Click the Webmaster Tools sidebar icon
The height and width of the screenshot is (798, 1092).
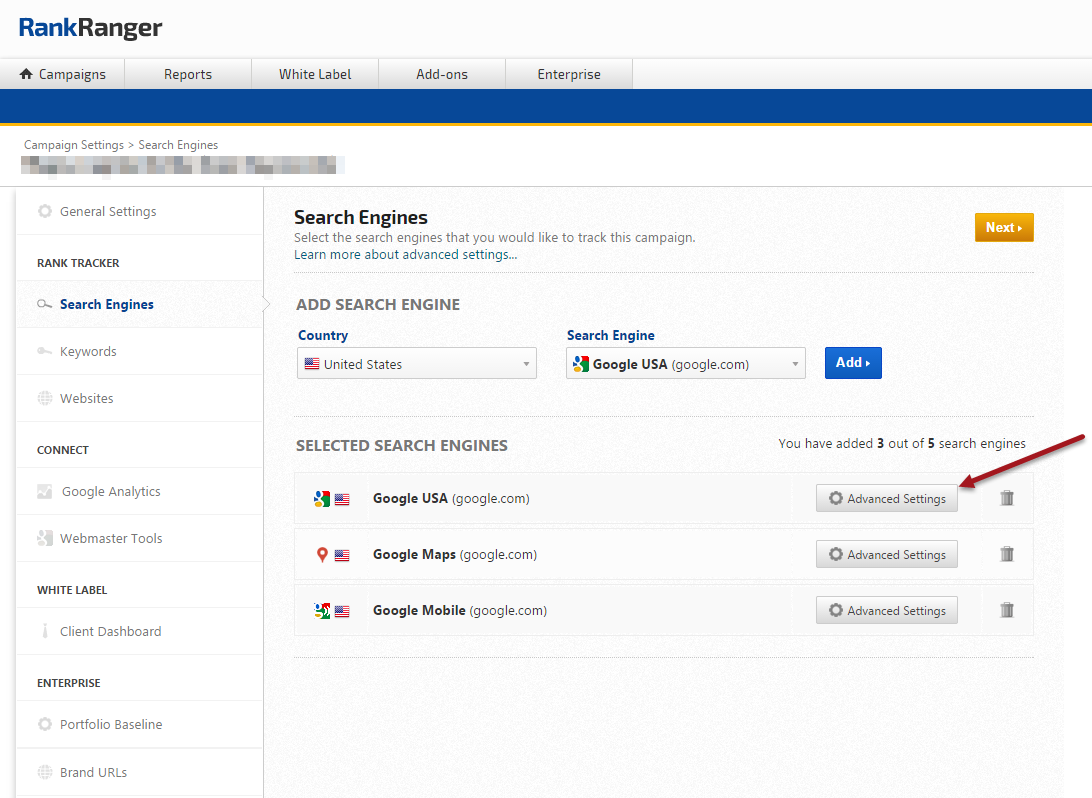(x=45, y=538)
